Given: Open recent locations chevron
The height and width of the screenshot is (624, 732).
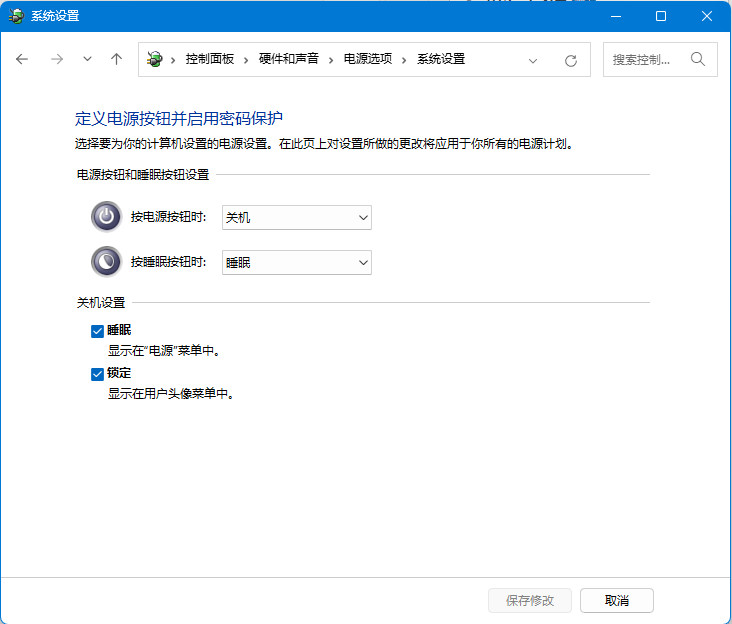Looking at the screenshot, I should point(87,59).
